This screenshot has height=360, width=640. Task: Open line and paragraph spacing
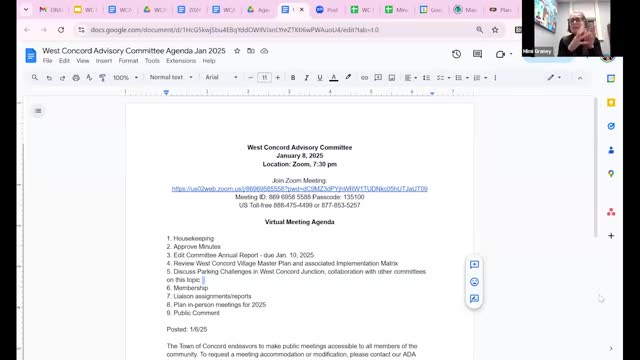[426, 78]
